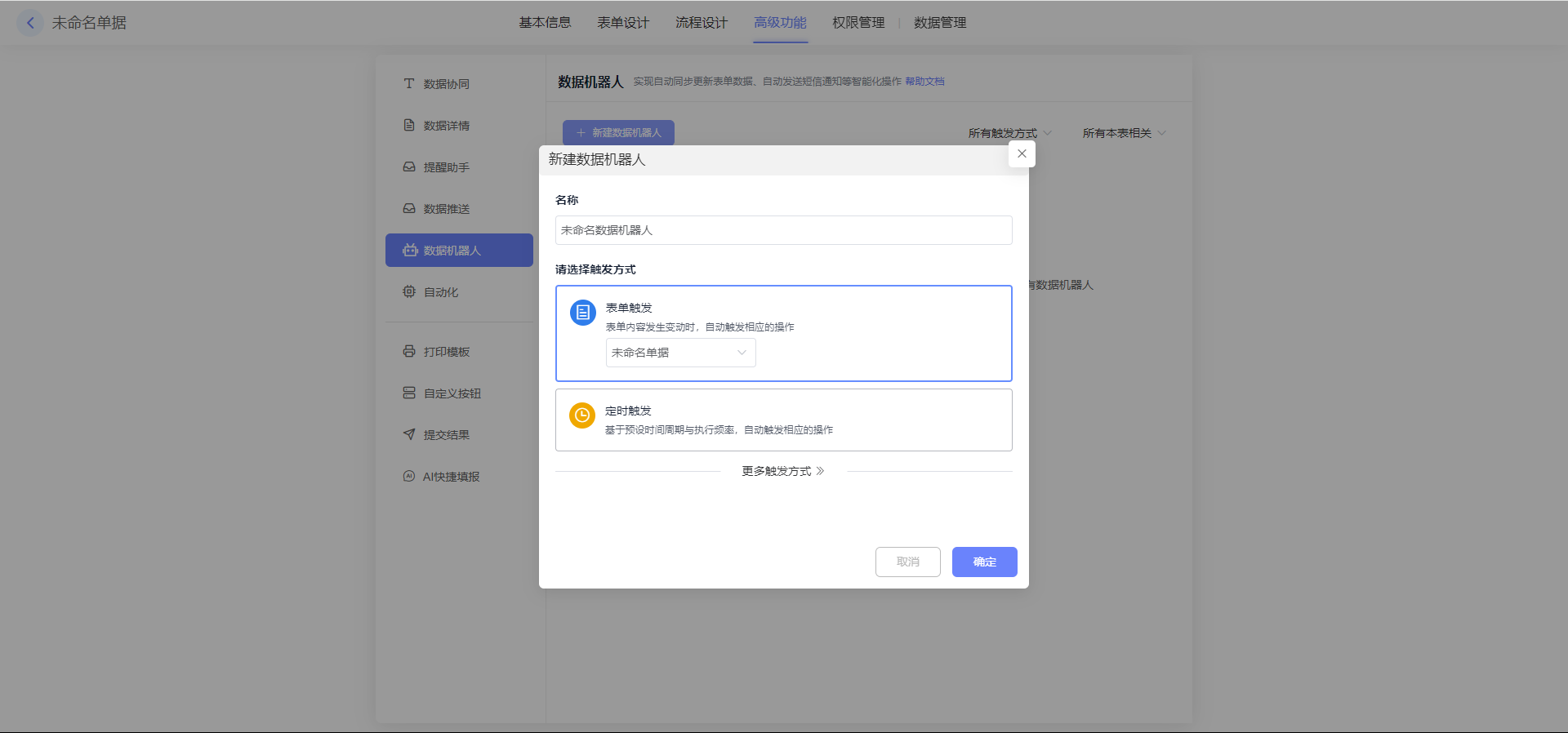Click the AI快捷填报 icon
The height and width of the screenshot is (733, 1568).
(409, 476)
